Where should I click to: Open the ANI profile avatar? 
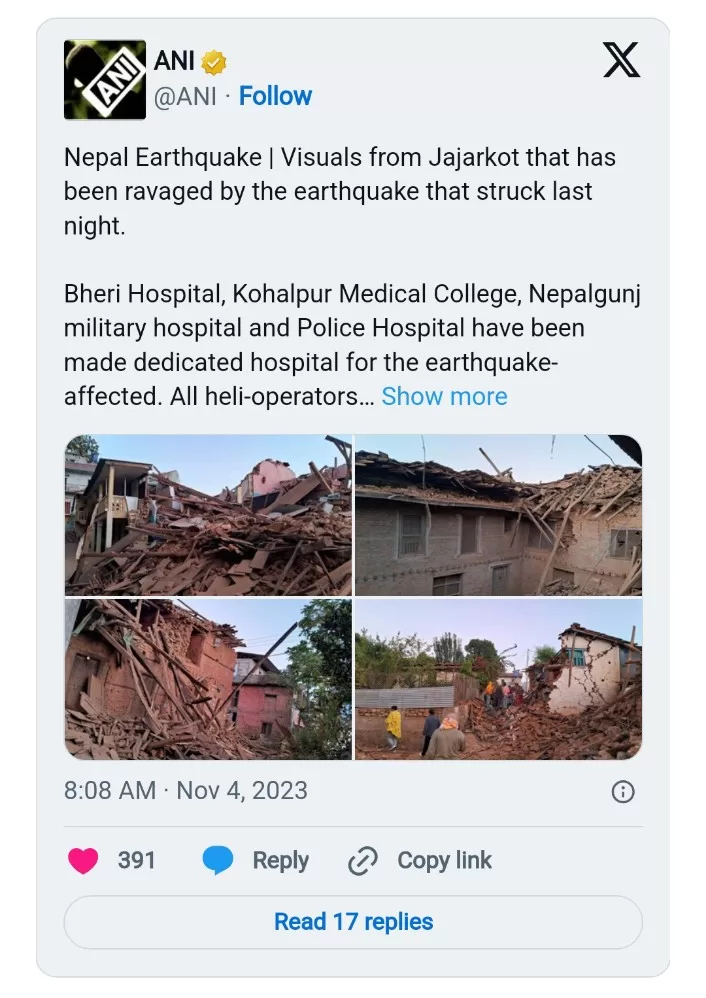[104, 80]
